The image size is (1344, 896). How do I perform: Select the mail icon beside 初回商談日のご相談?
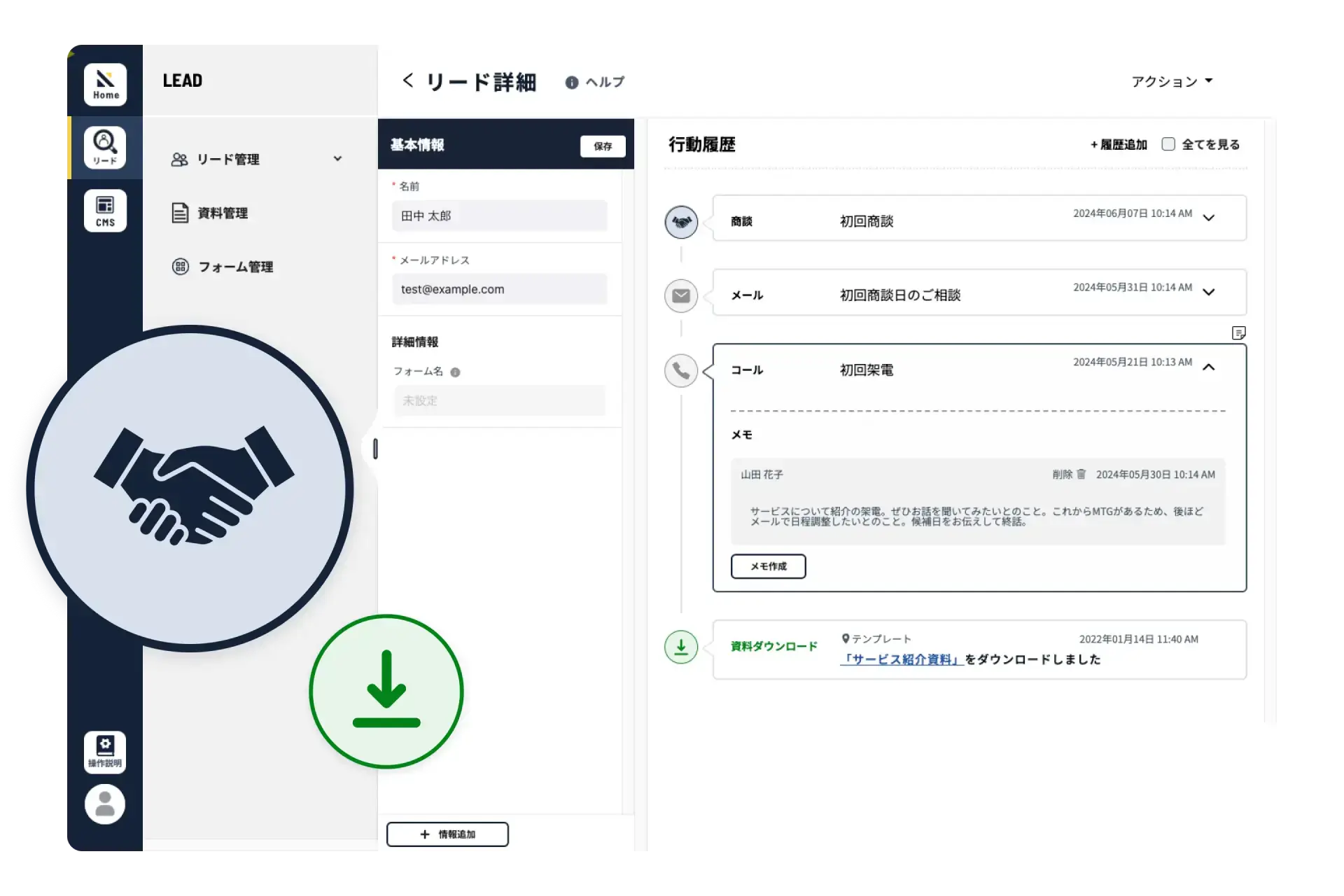(680, 295)
